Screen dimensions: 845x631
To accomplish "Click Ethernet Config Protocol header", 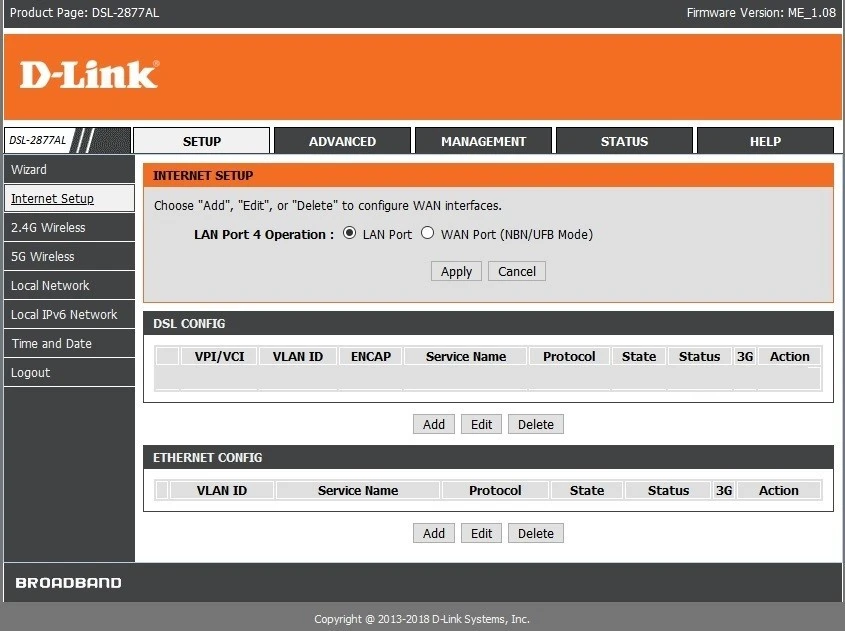I will coord(495,490).
